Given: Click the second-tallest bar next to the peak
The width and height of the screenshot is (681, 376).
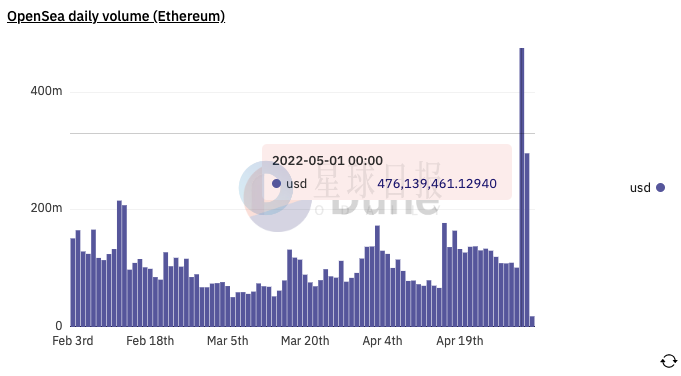Looking at the screenshot, I should point(527,240).
